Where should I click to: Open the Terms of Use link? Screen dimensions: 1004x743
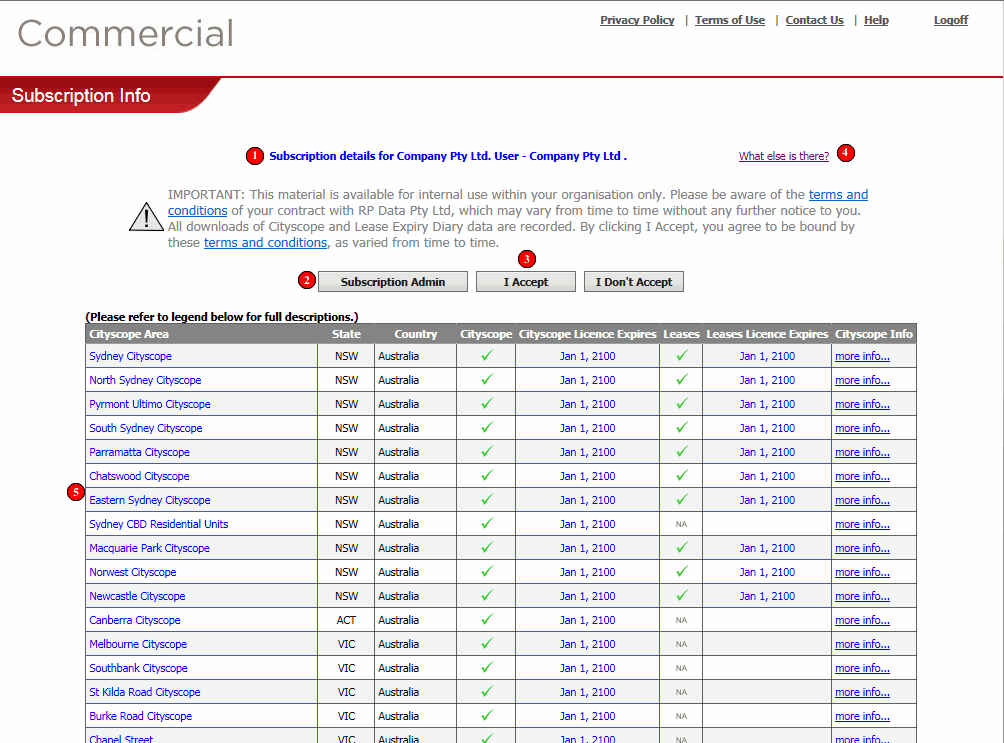(730, 20)
